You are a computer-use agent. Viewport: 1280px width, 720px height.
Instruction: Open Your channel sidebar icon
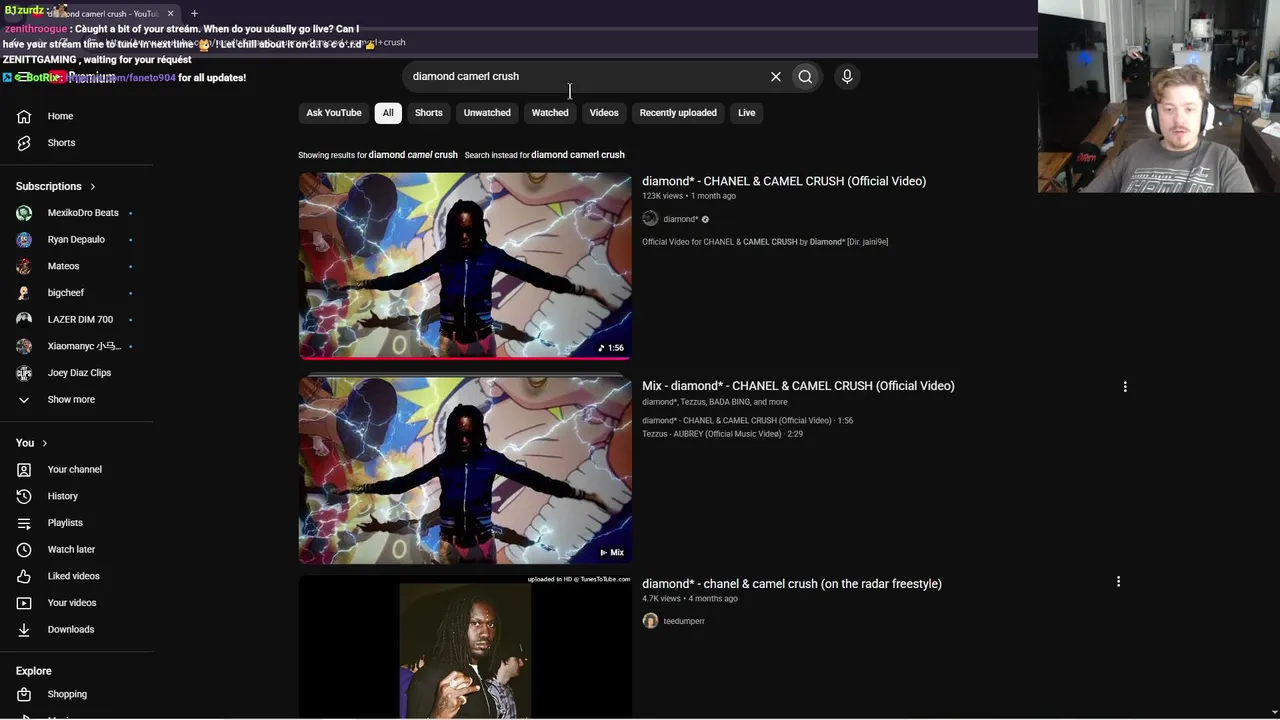point(24,470)
